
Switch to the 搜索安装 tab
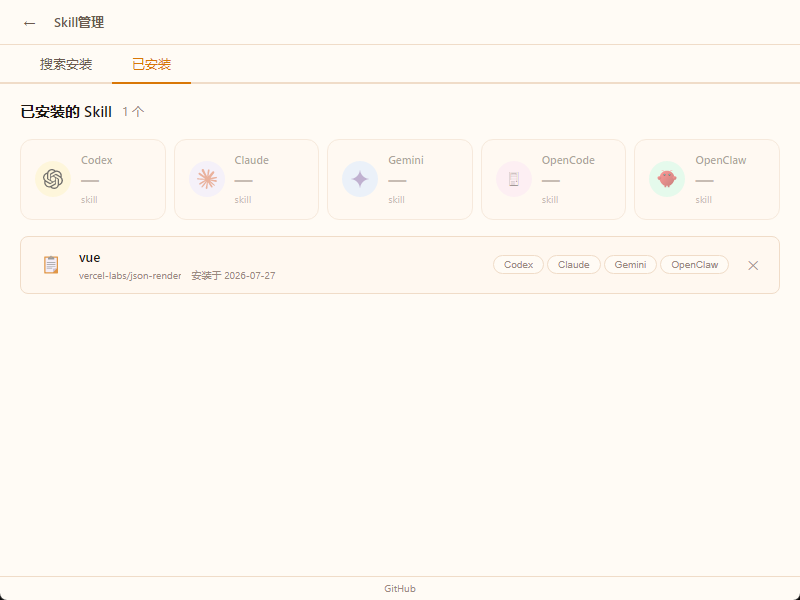tap(66, 64)
